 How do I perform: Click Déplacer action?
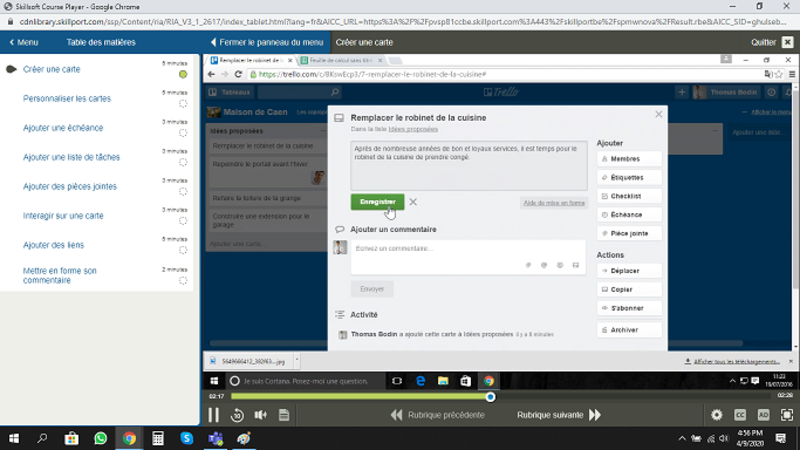click(629, 271)
